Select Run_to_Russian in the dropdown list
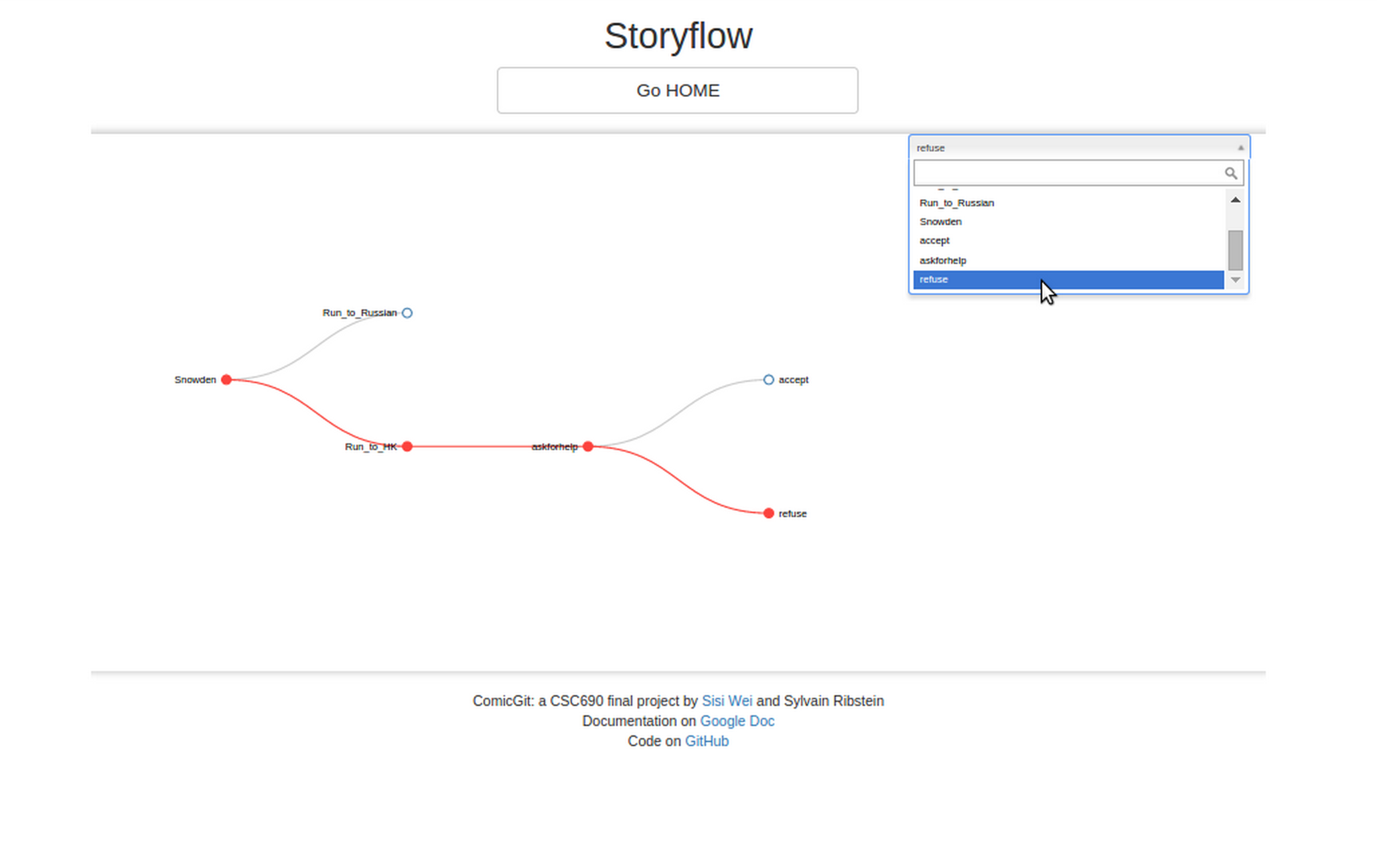Image resolution: width=1377 pixels, height=868 pixels. point(956,203)
